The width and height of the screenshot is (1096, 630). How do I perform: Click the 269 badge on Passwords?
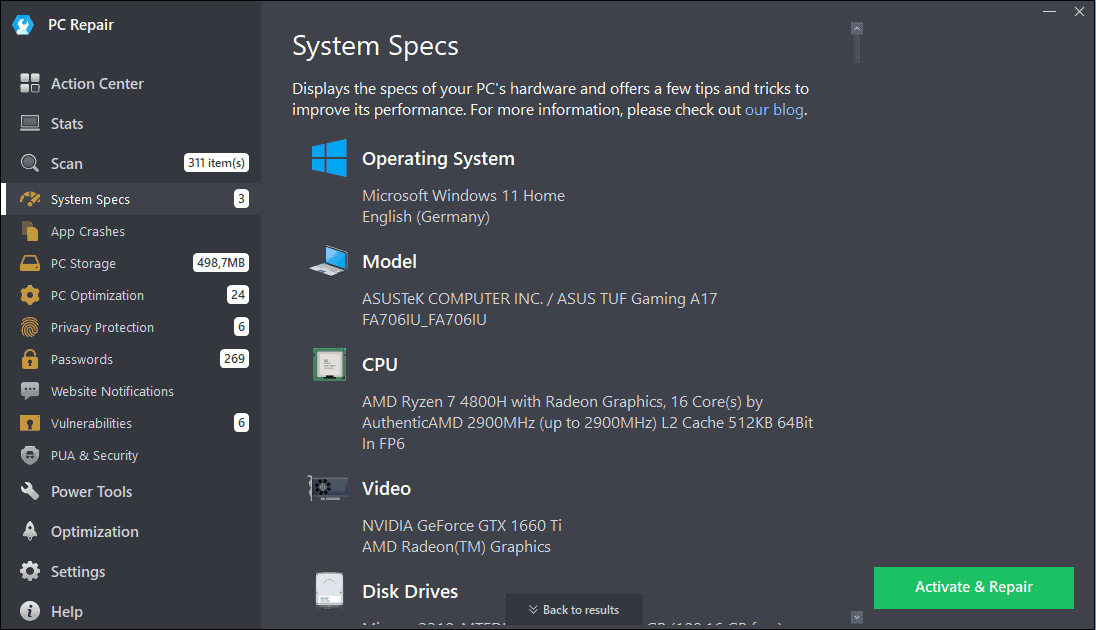pyautogui.click(x=235, y=359)
